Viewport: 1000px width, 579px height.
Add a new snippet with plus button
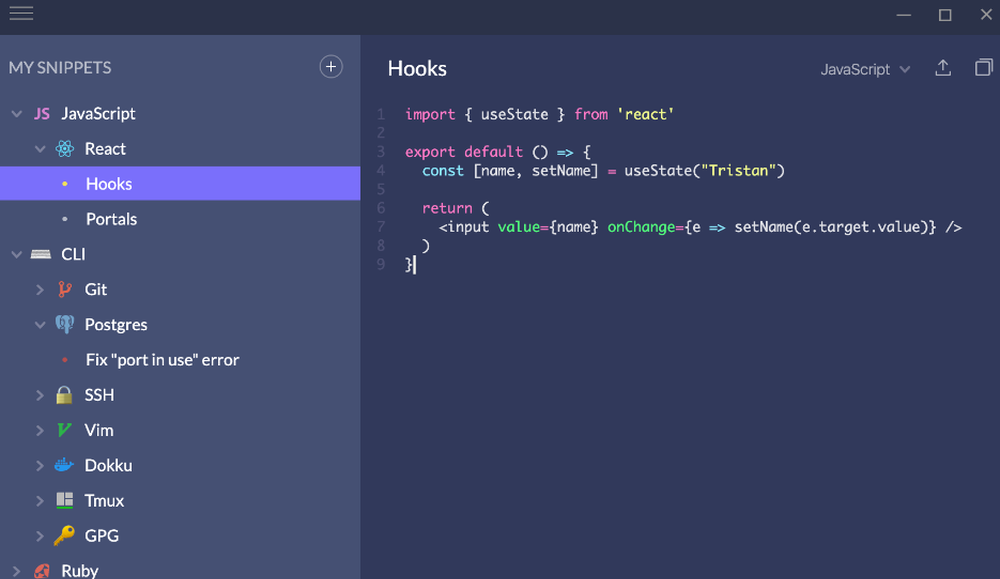point(330,67)
